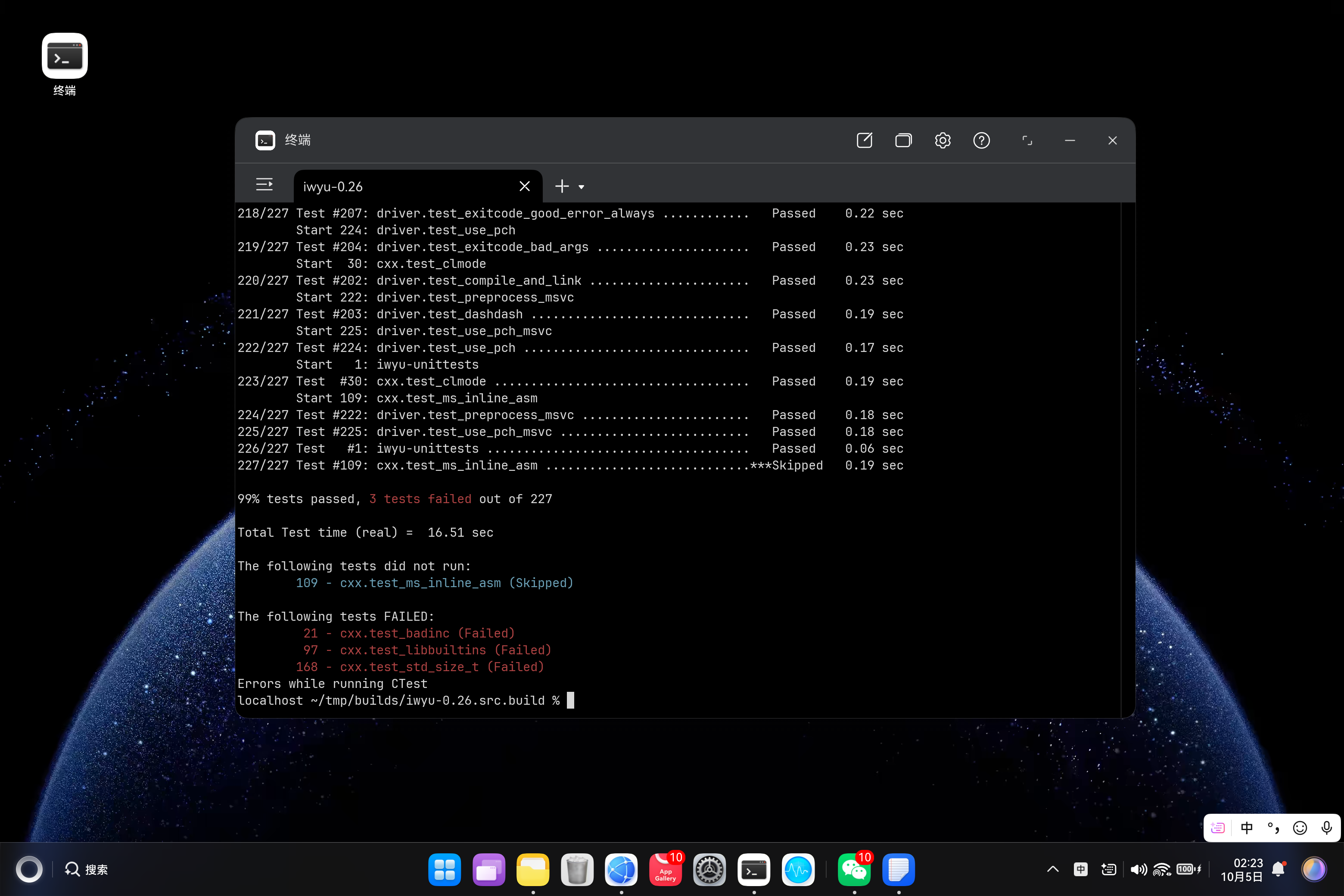1344x896 pixels.
Task: Toggle punctuation mode on IME floating bar
Action: point(1273,828)
